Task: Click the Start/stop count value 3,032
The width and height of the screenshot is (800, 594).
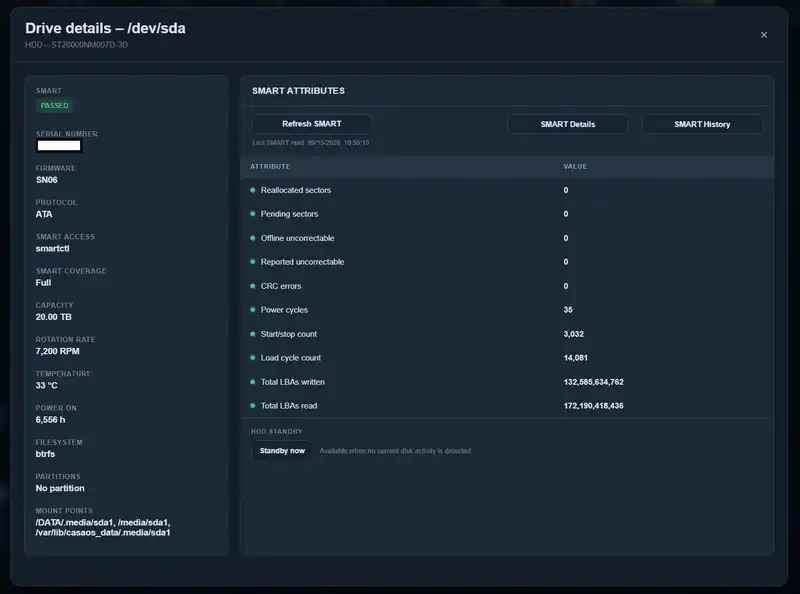Action: coord(573,334)
